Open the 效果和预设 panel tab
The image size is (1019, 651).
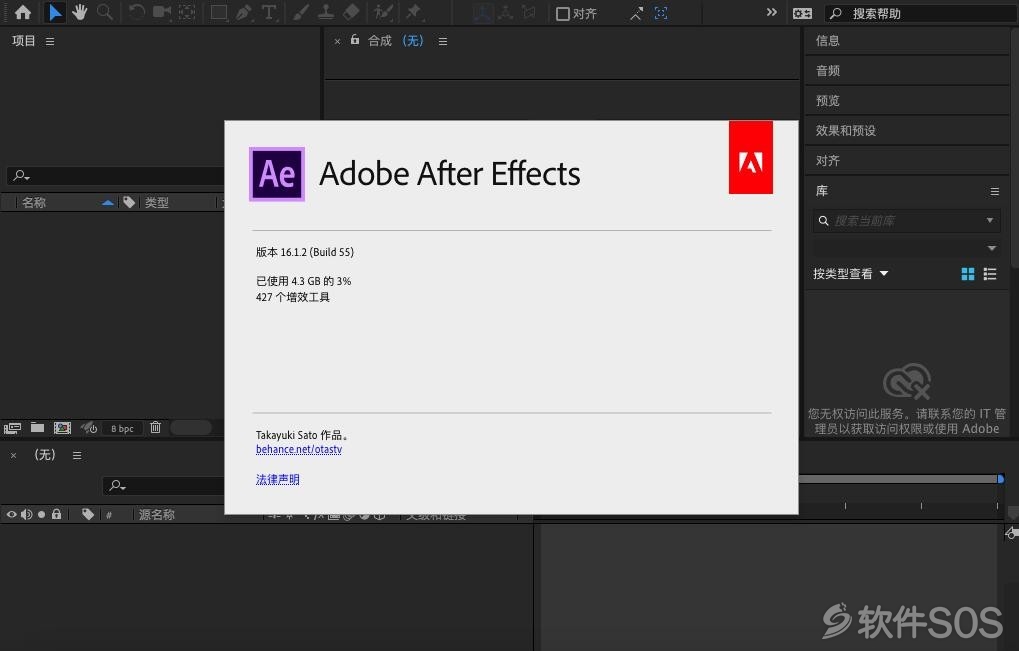[x=845, y=131]
